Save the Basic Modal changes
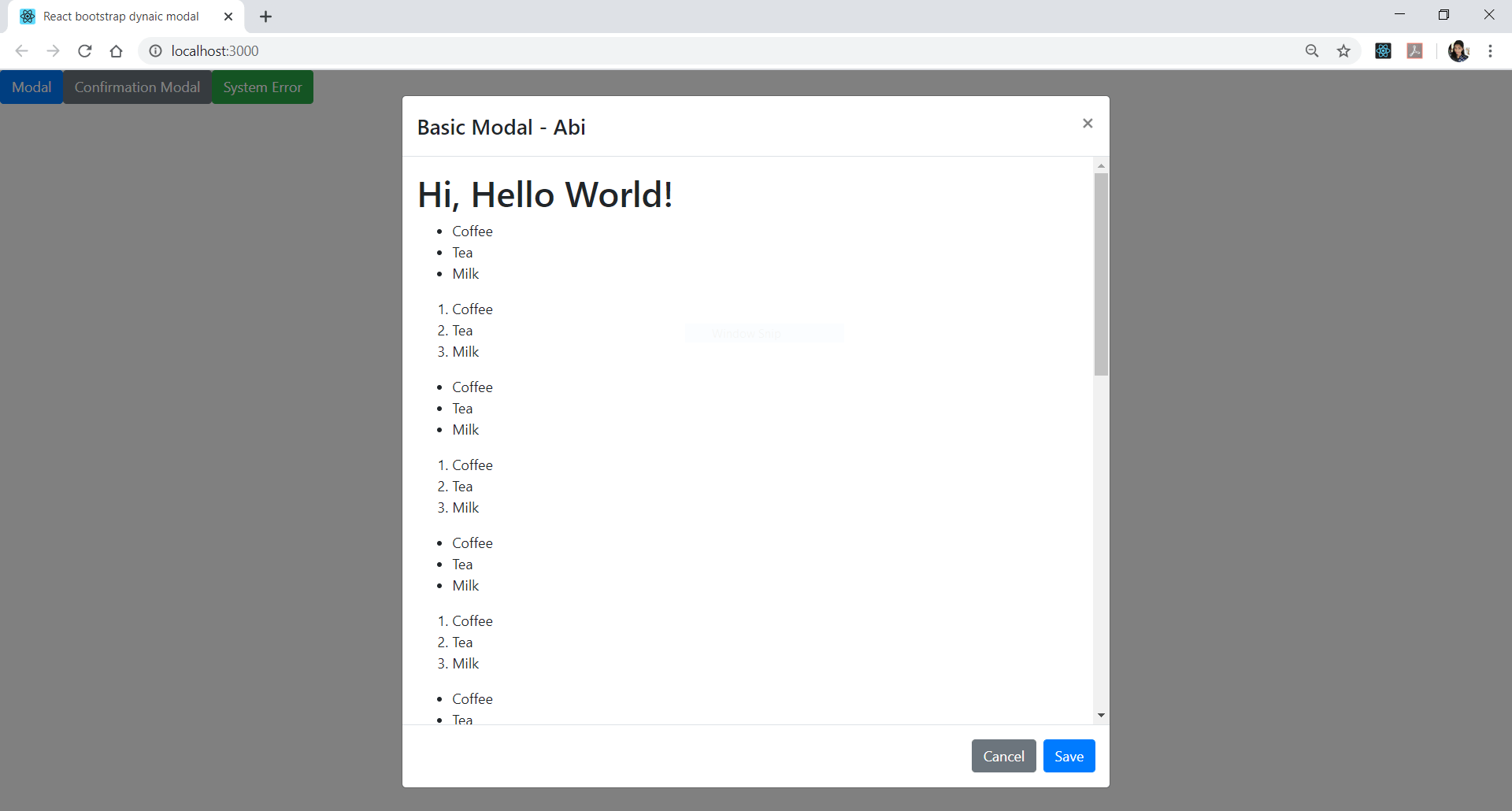 pos(1069,755)
